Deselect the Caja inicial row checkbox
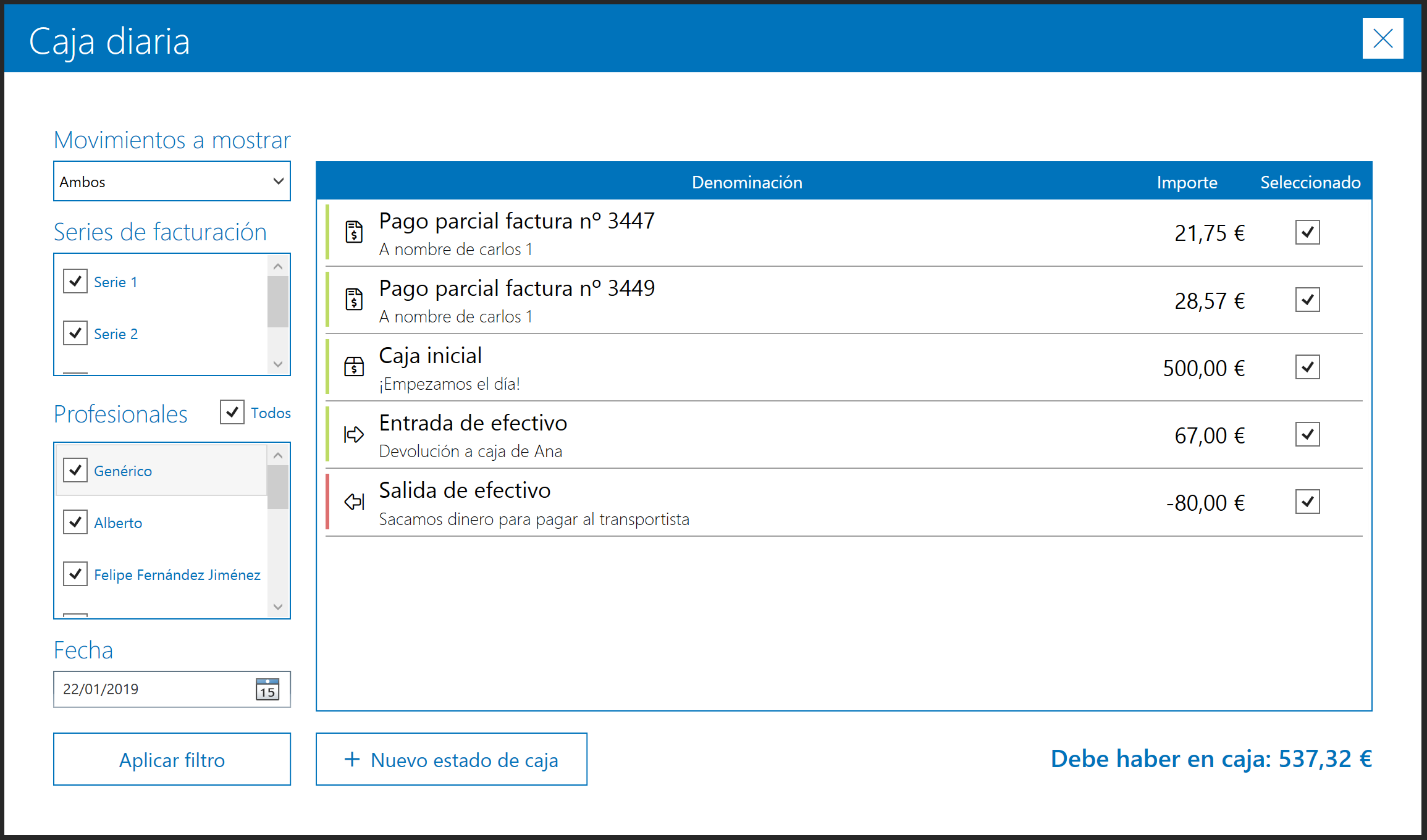The width and height of the screenshot is (1427, 840). coord(1307,367)
